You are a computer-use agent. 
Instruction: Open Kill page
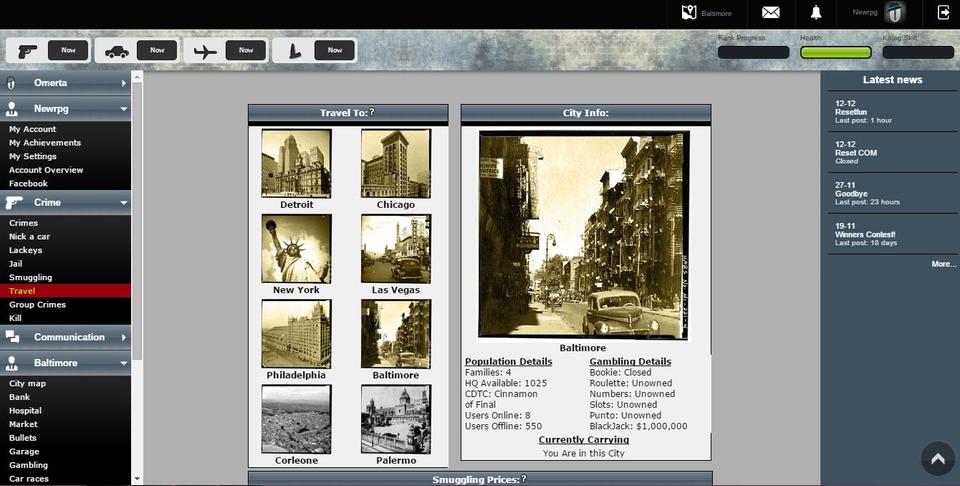click(x=15, y=318)
